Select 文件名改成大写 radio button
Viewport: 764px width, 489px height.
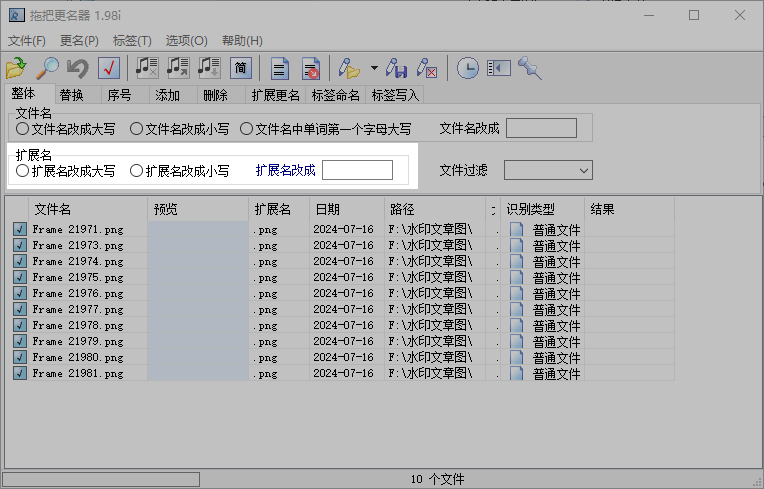click(22, 129)
